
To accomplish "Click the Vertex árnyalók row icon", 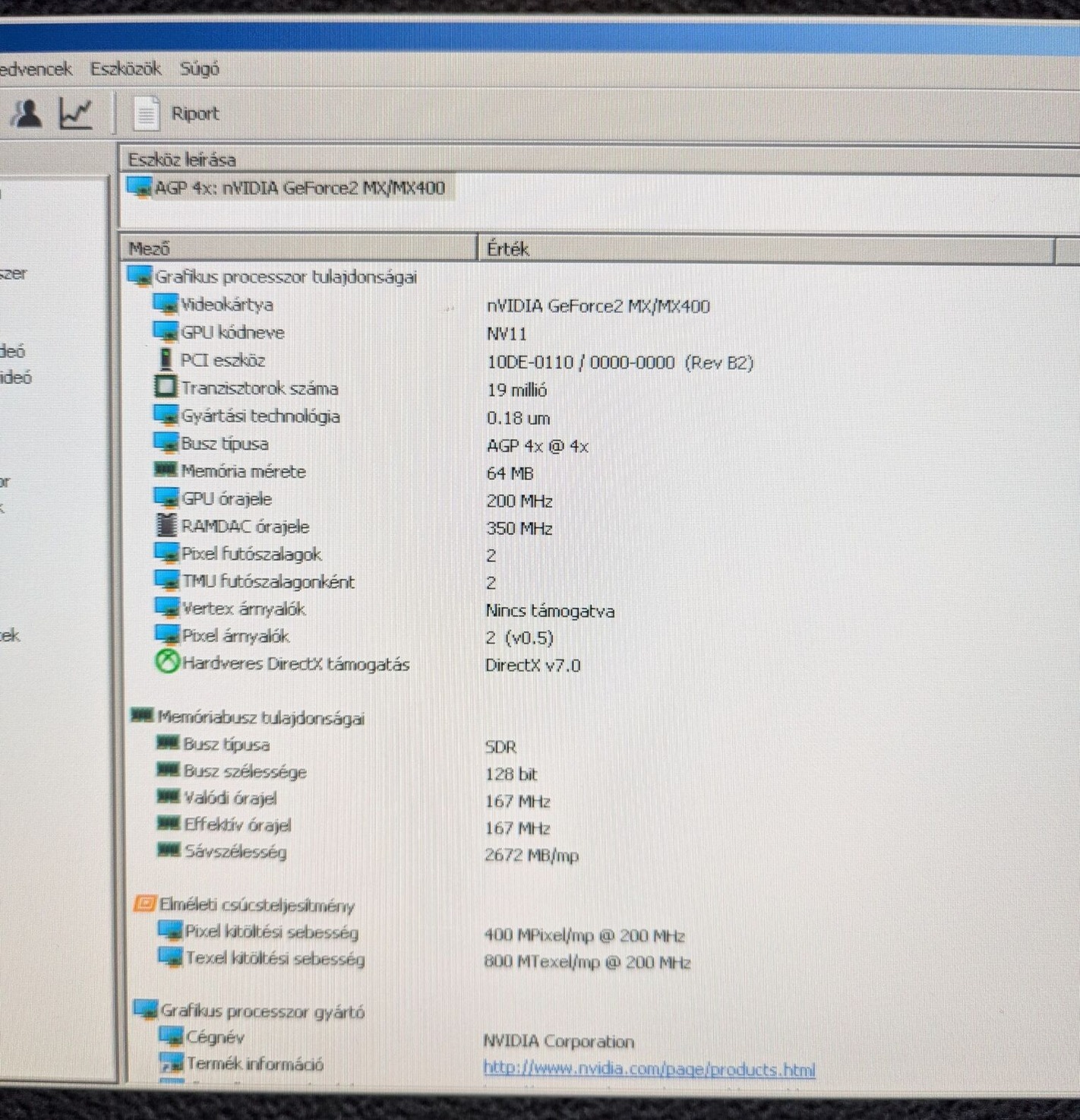I will click(x=166, y=608).
